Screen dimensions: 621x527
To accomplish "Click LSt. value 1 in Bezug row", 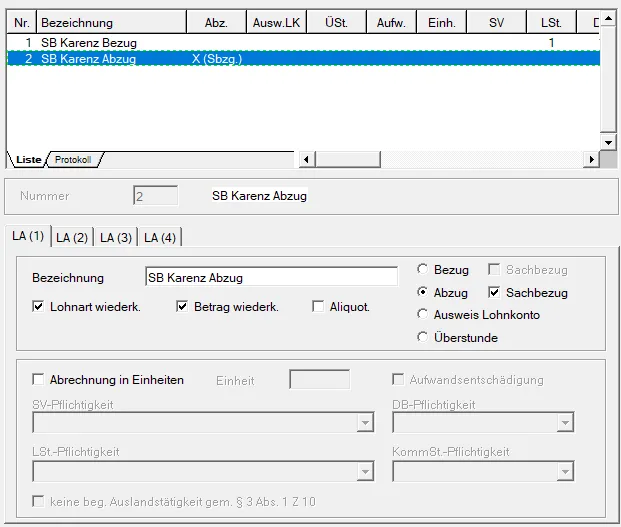I will [x=551, y=43].
